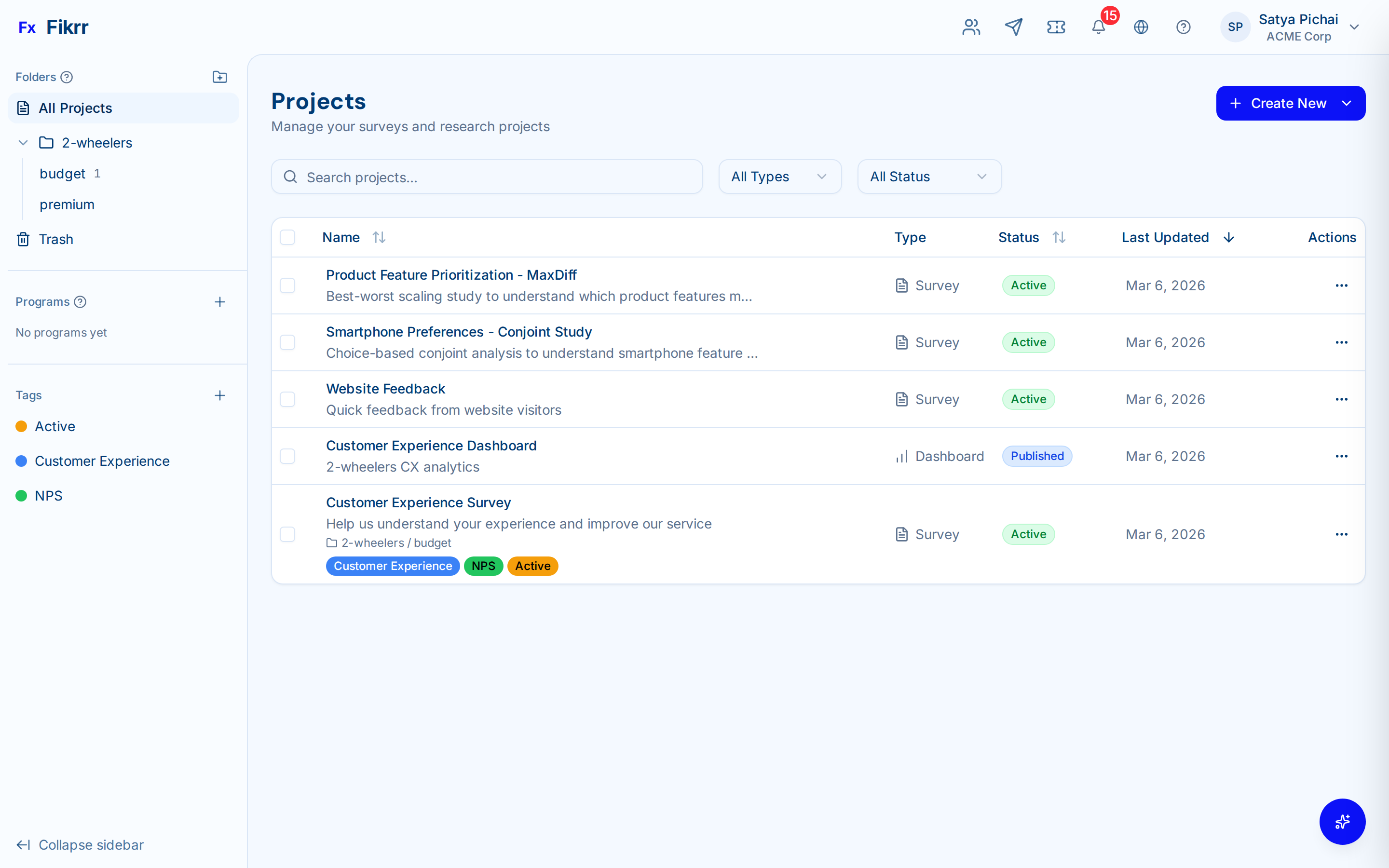Screen dimensions: 1389x868
Task: Click the orange Active tag color dot
Action: coord(21,426)
